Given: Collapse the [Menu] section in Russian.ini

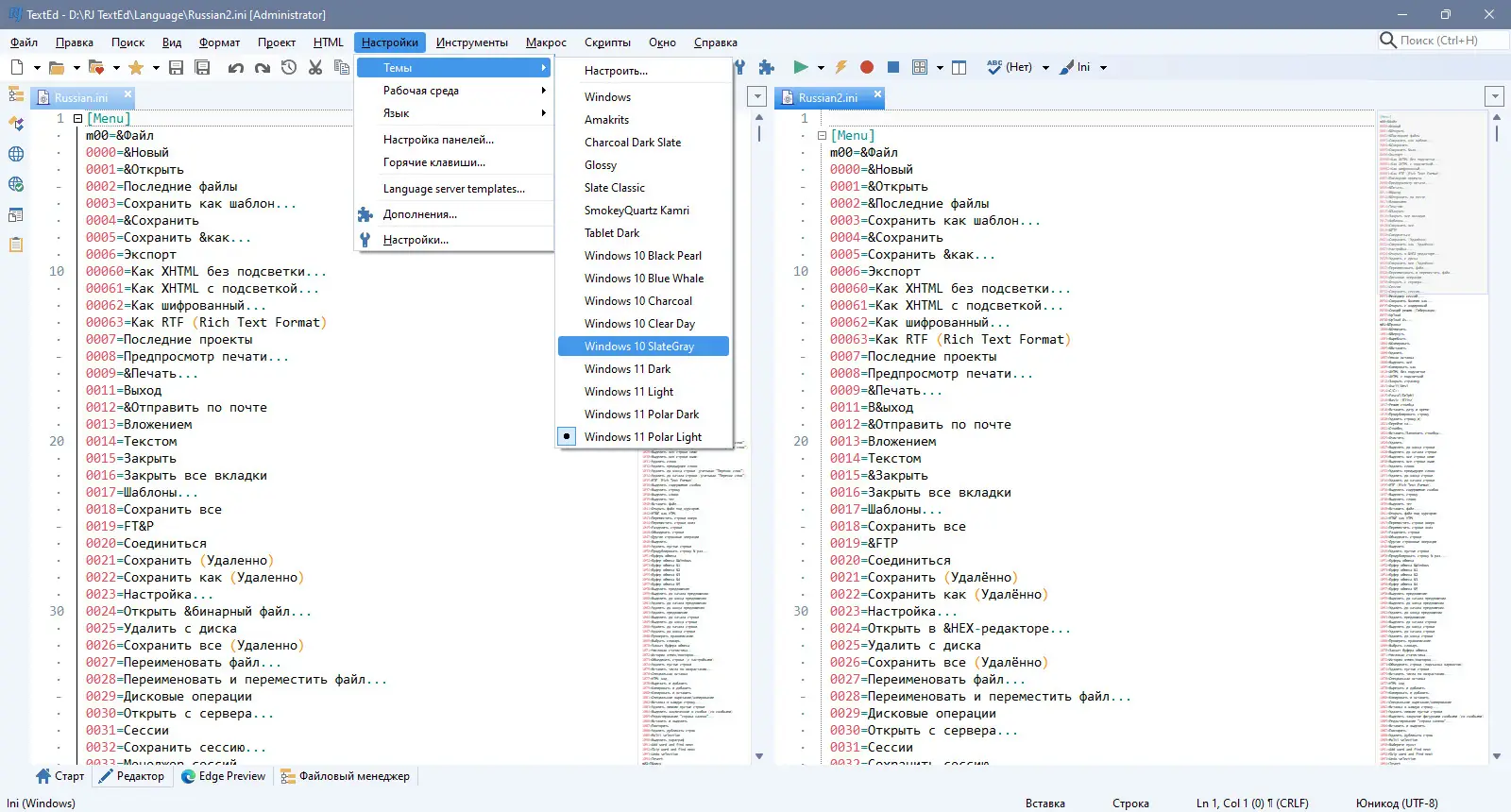Looking at the screenshot, I should point(78,119).
